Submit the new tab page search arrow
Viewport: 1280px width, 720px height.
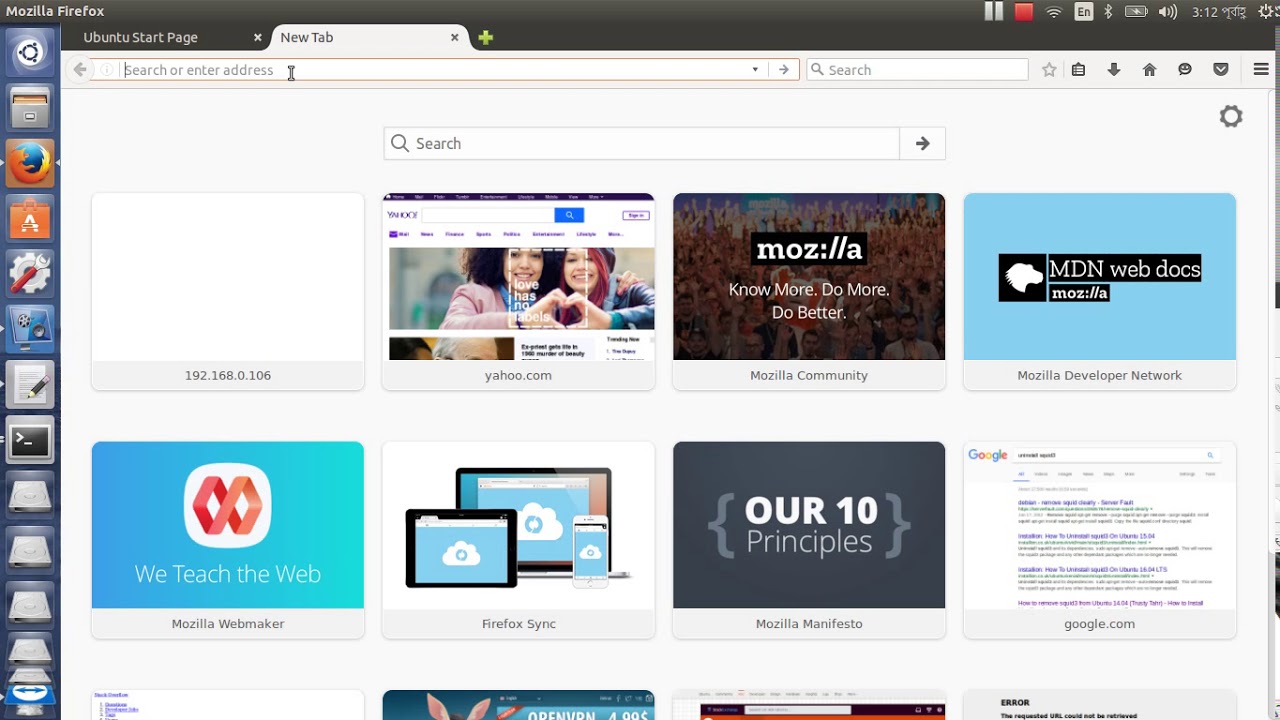922,144
